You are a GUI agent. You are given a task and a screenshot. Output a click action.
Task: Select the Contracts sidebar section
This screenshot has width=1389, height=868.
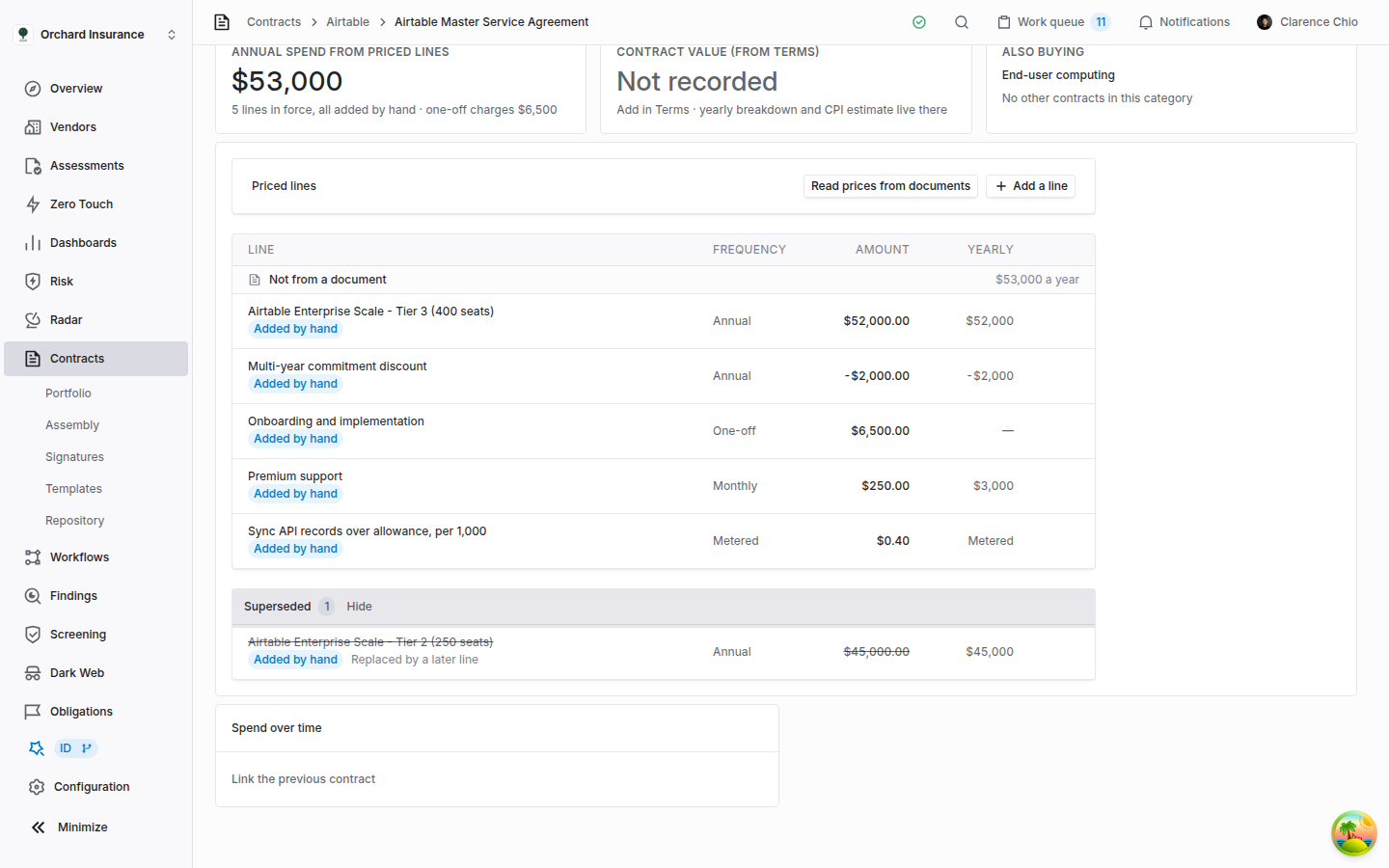coord(95,359)
